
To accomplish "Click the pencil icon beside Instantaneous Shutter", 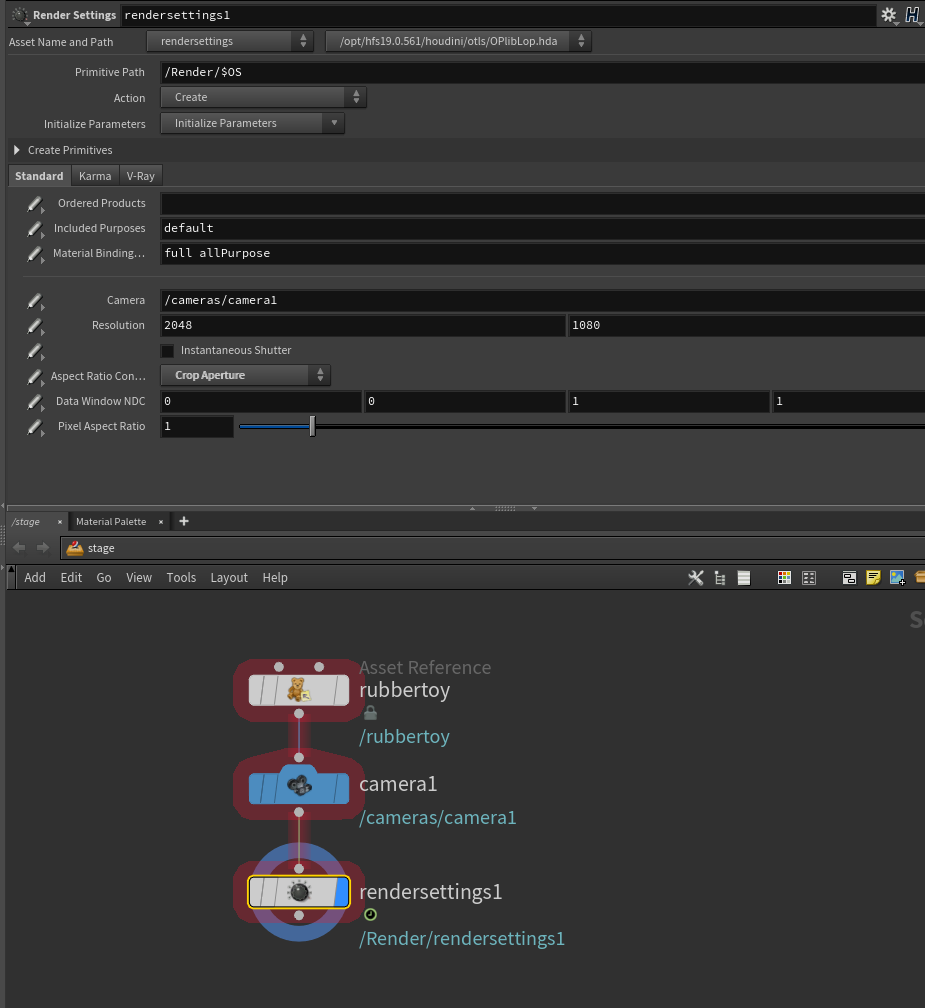I will [35, 352].
